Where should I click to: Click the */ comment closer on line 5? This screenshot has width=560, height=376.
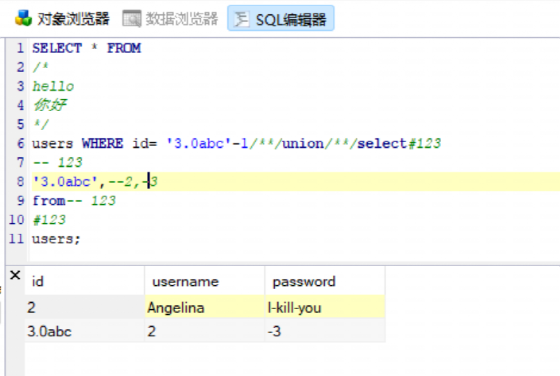pos(40,124)
